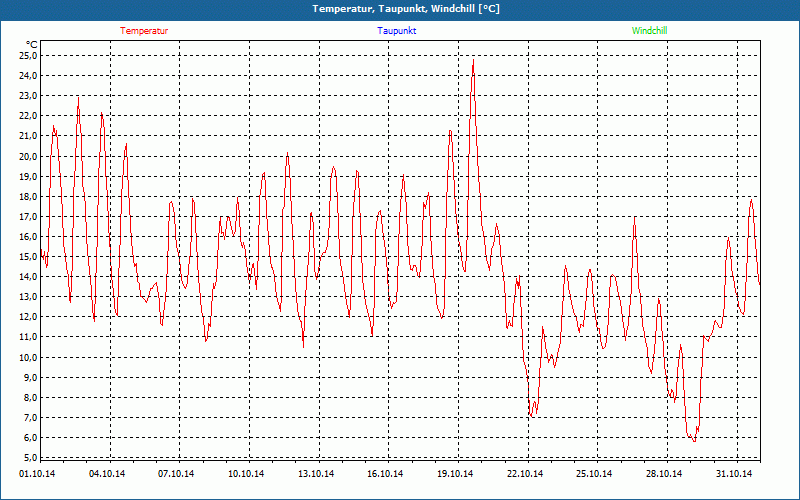Click the 17,0 y-axis label
Screen dimensions: 800x500
point(29,216)
